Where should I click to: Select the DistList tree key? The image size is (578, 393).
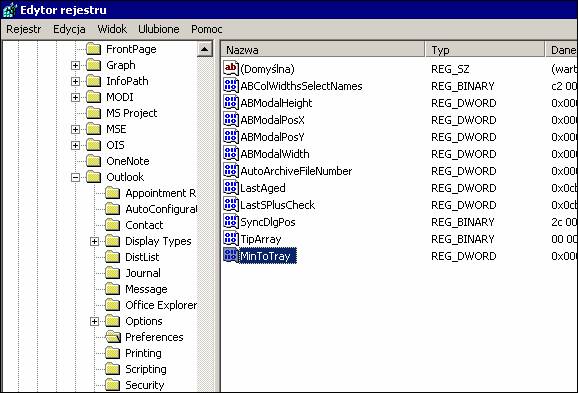(142, 257)
